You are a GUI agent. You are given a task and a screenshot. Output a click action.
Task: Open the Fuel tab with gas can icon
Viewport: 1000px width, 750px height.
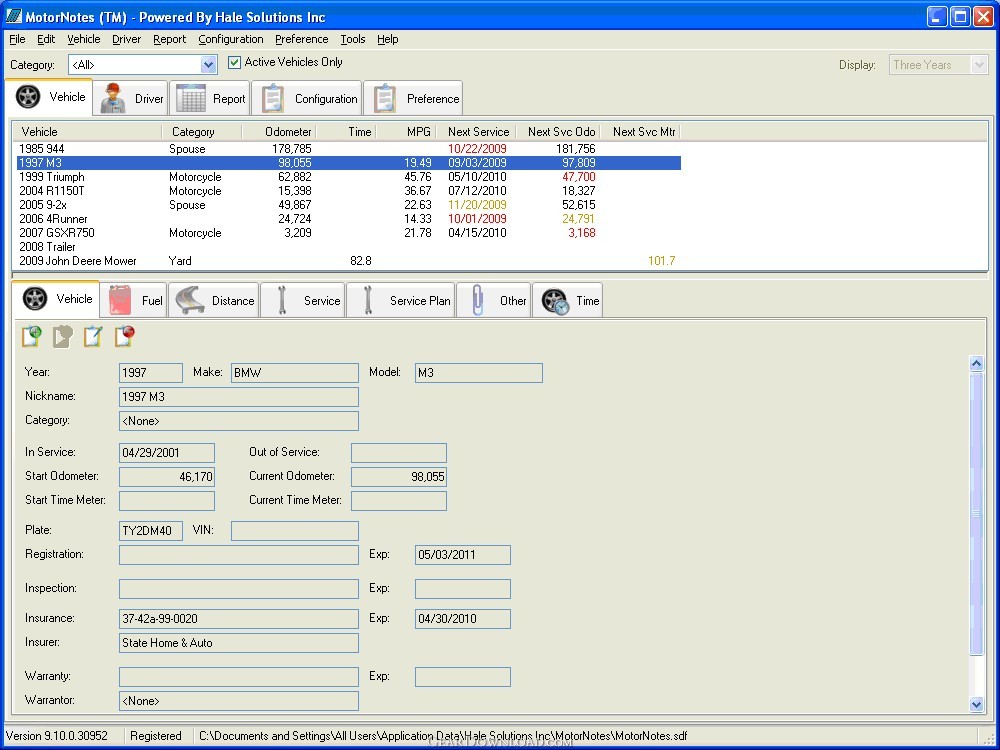pos(134,300)
